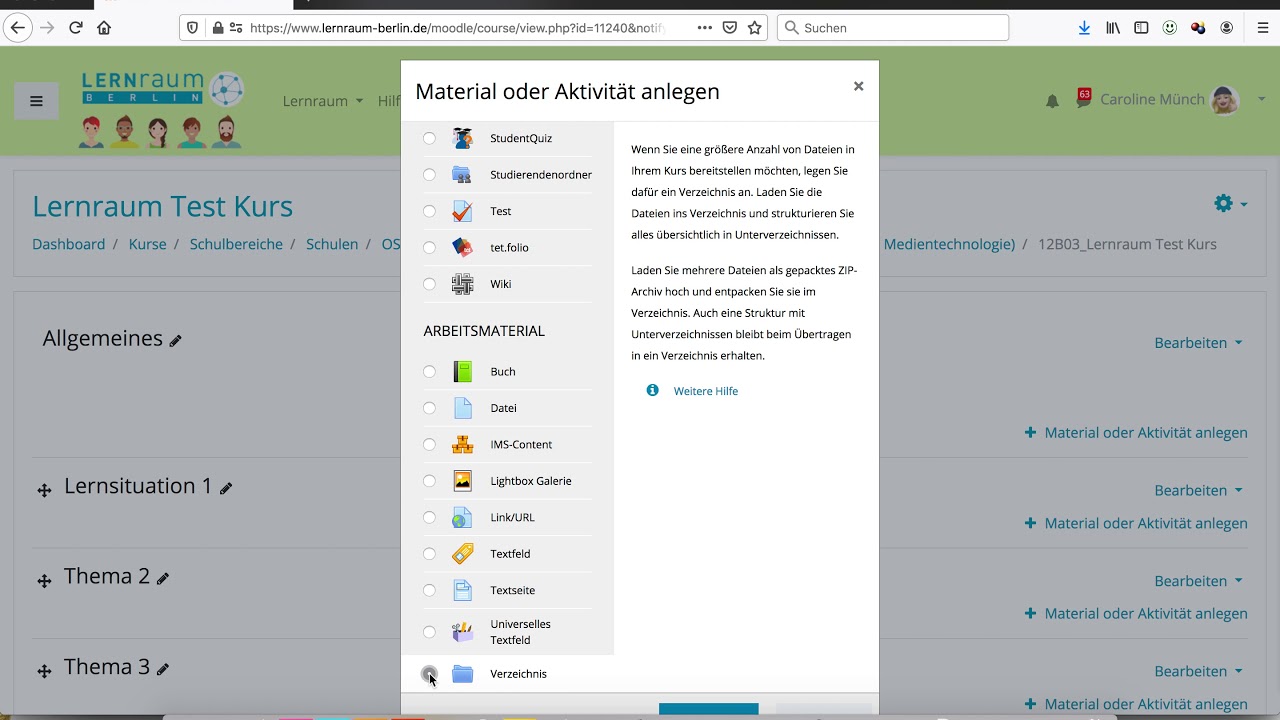Image resolution: width=1280 pixels, height=720 pixels.
Task: Click the Datei document icon
Action: point(462,408)
